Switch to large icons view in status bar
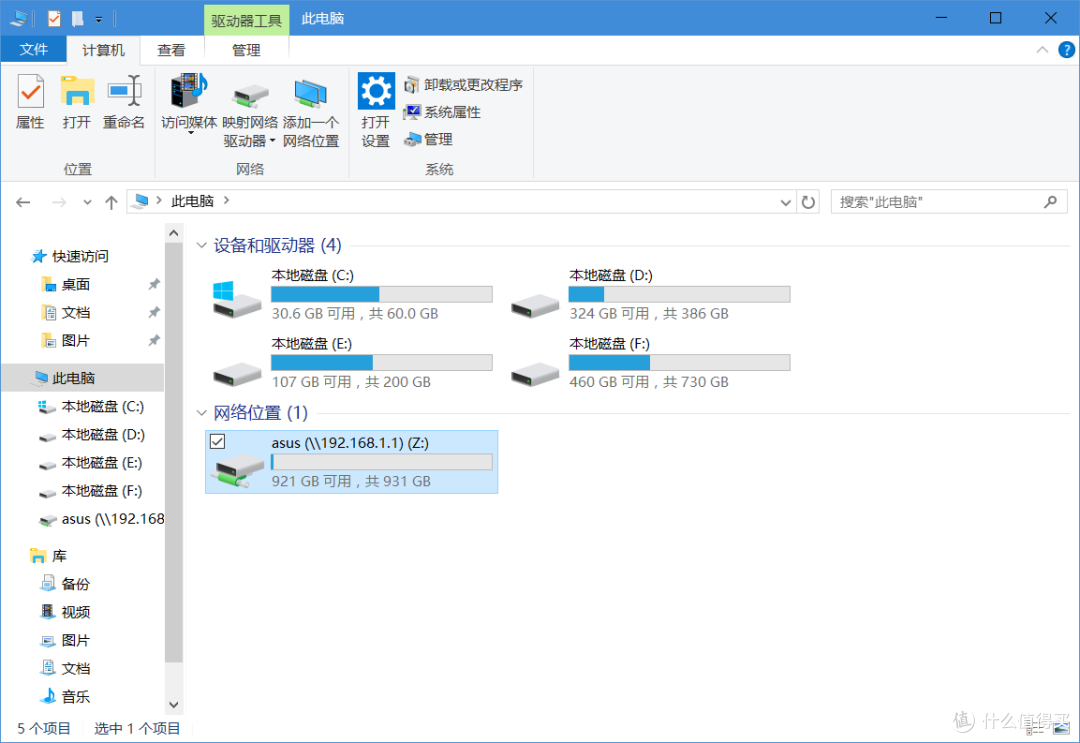Image resolution: width=1080 pixels, height=743 pixels. [1061, 728]
